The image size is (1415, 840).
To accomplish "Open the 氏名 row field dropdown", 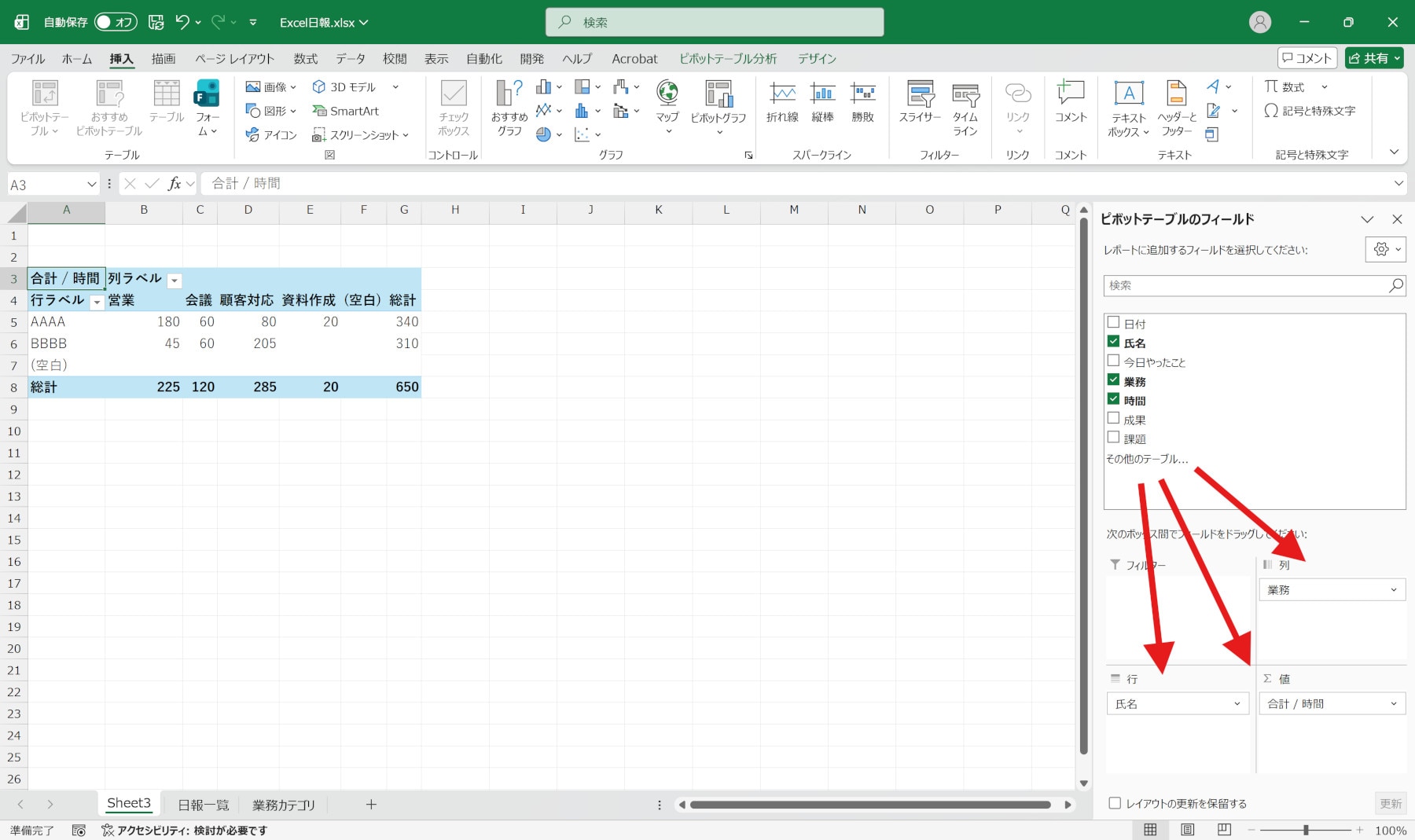I will [1237, 704].
